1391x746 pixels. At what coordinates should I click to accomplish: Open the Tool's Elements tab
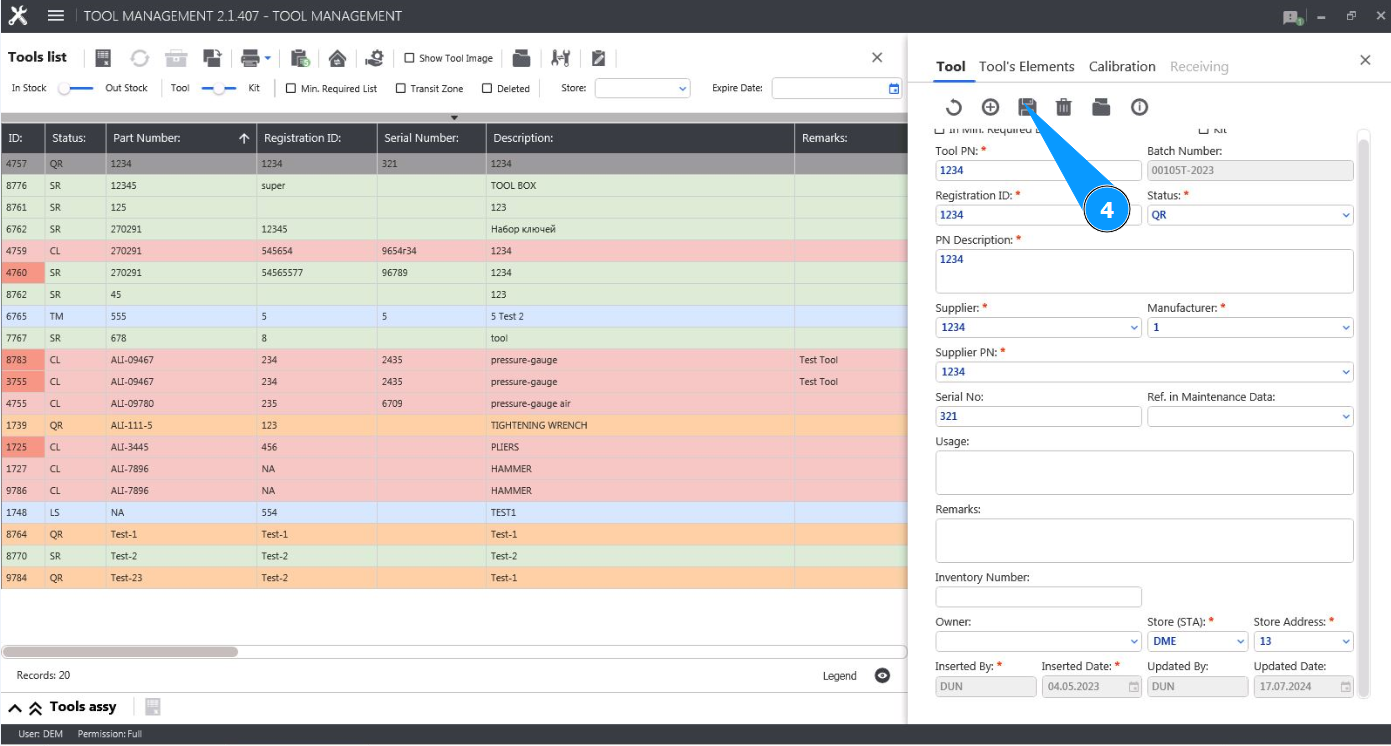pos(1026,66)
